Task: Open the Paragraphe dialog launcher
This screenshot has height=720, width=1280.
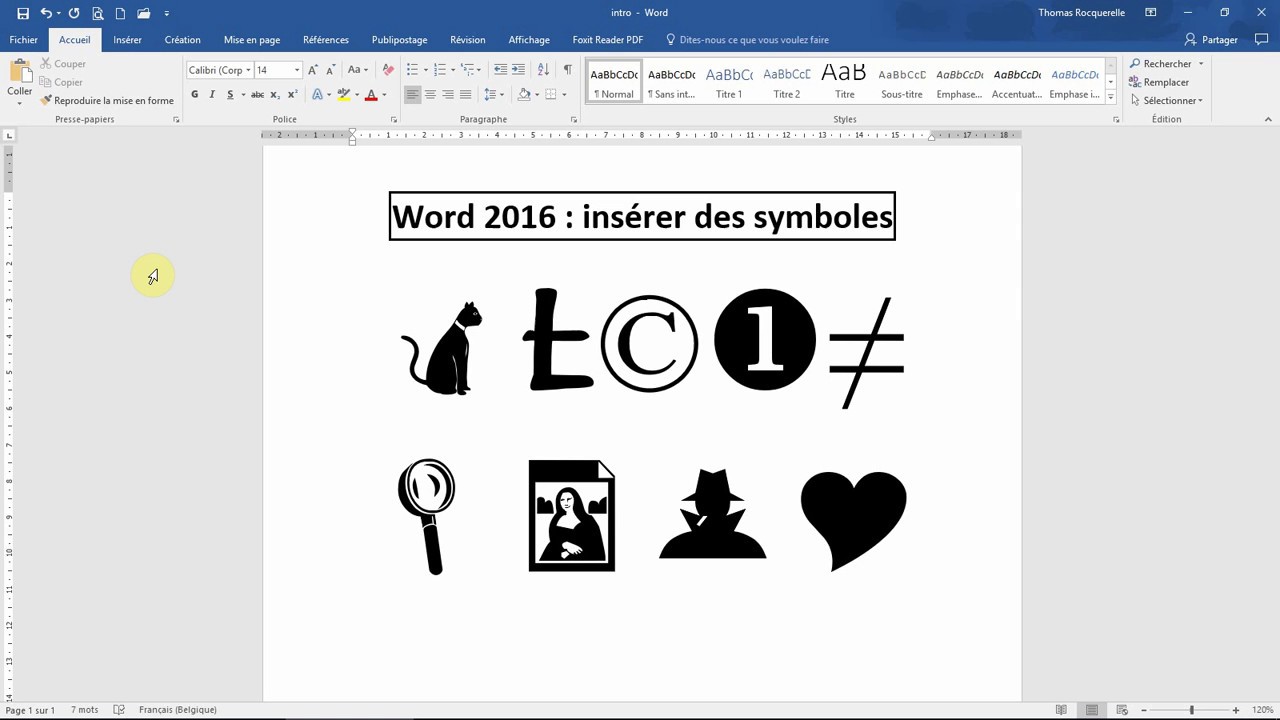Action: click(574, 120)
